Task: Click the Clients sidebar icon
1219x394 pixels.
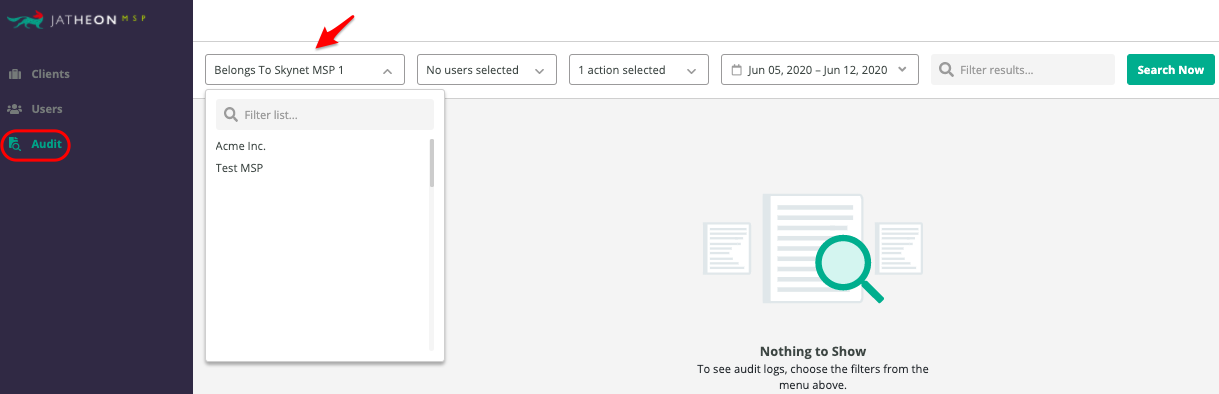Action: [15, 74]
